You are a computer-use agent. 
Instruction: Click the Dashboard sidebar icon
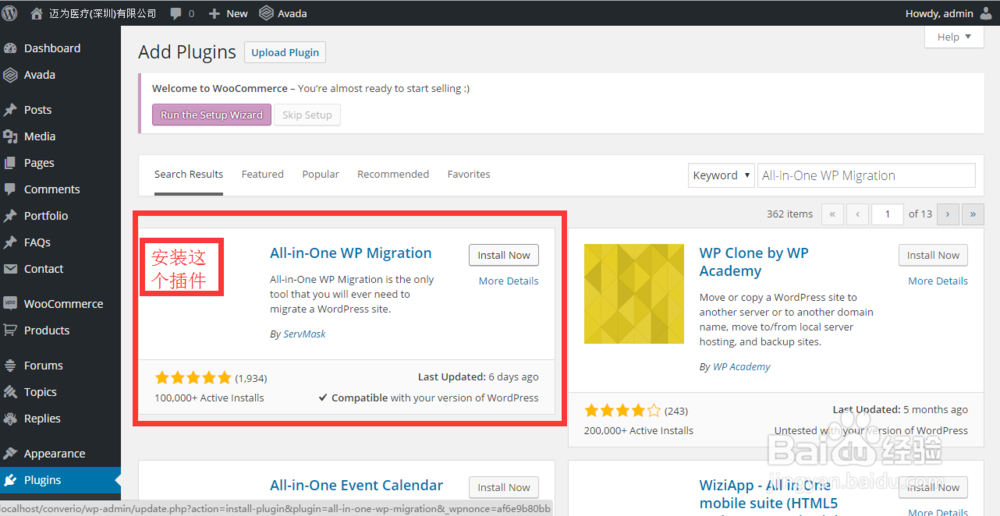[x=10, y=48]
